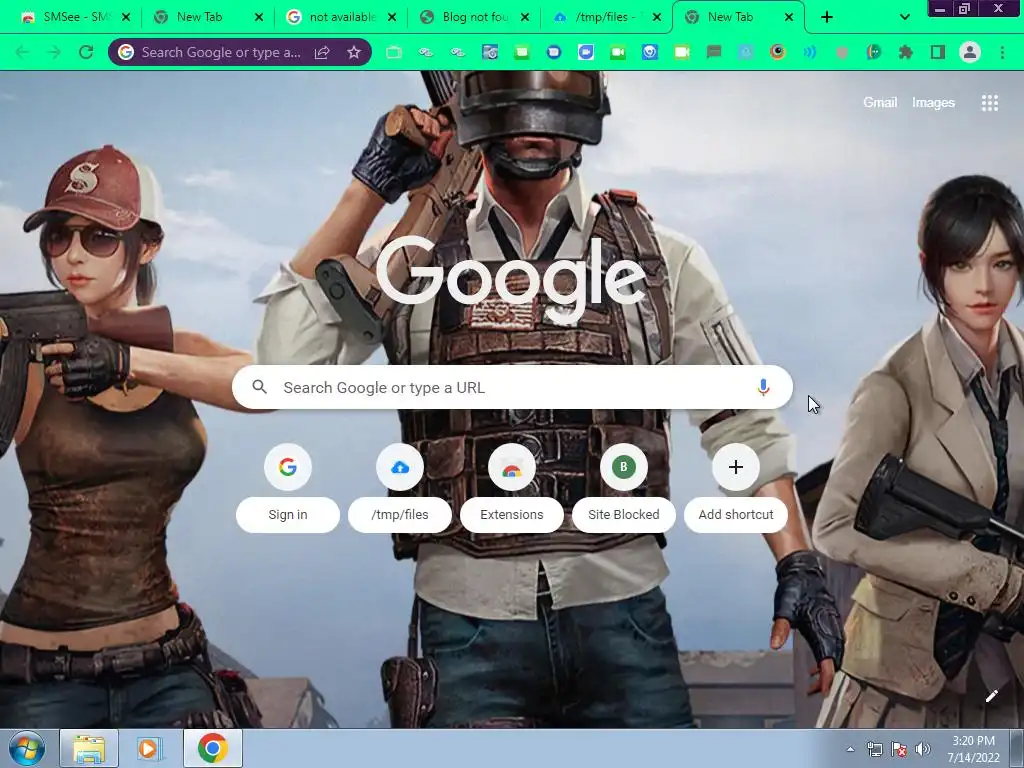Screen dimensions: 1024x768
Task: Close the 'not available' tab
Action: point(392,18)
